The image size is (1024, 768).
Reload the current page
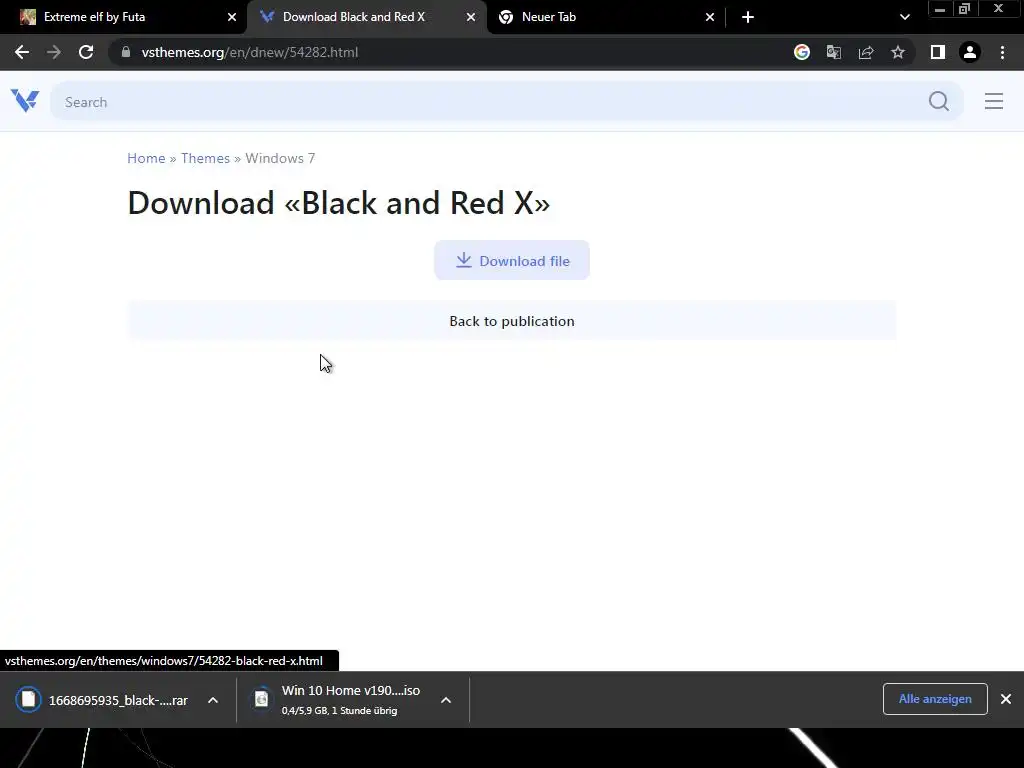[86, 52]
